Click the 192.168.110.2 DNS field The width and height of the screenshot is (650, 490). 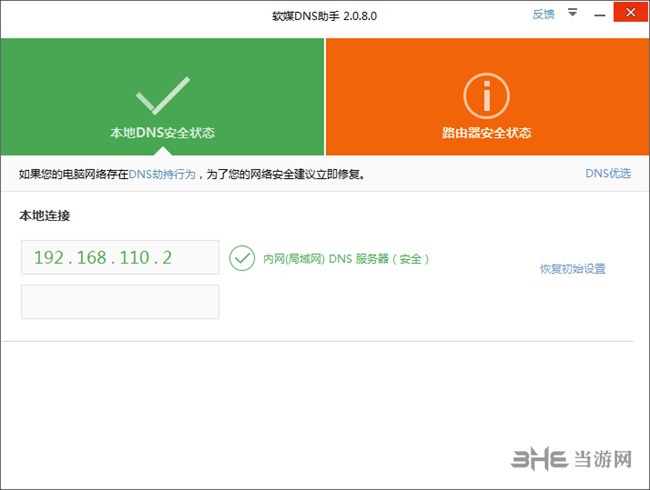click(120, 257)
